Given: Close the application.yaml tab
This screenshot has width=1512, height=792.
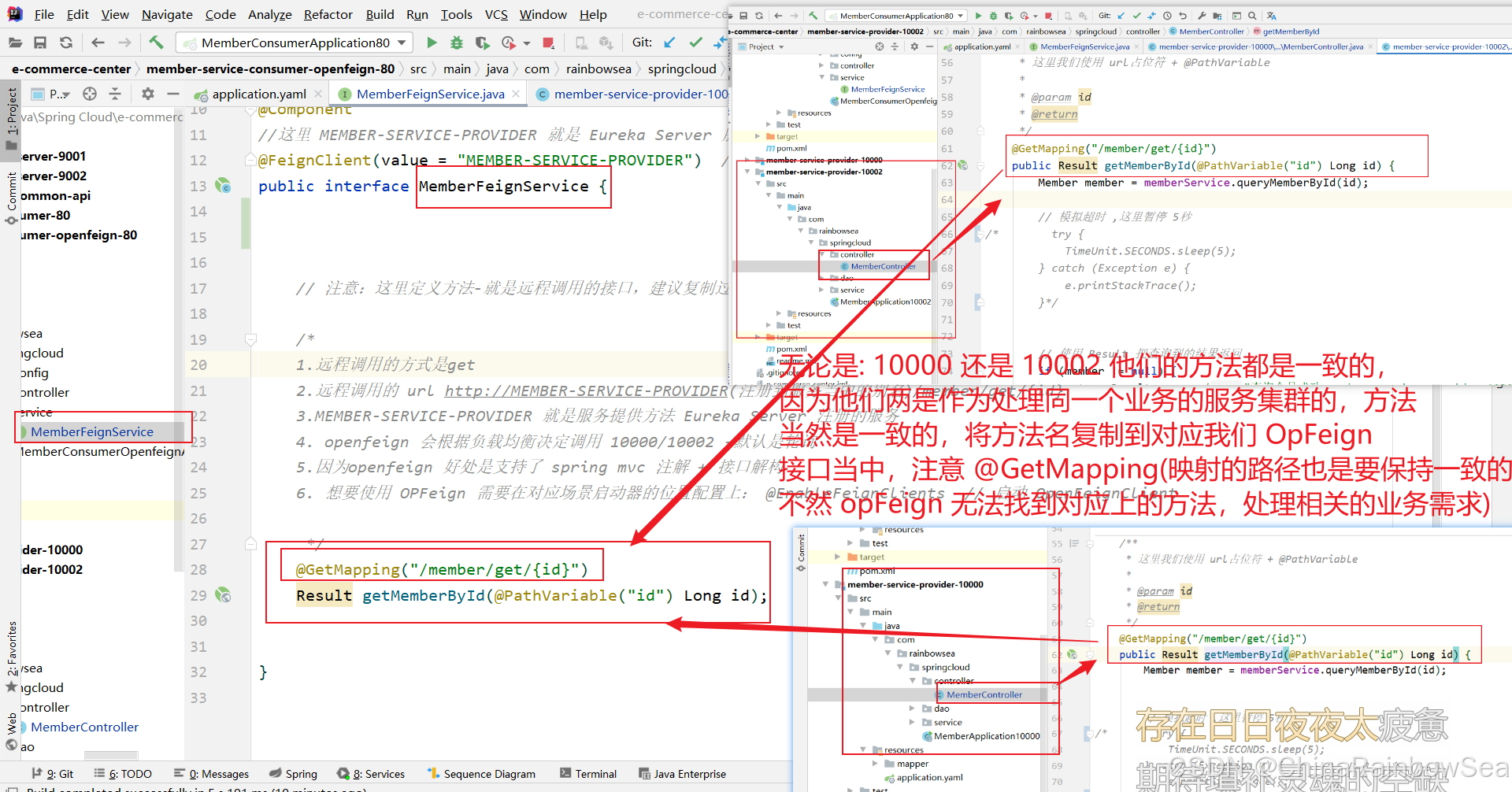Looking at the screenshot, I should 318,94.
